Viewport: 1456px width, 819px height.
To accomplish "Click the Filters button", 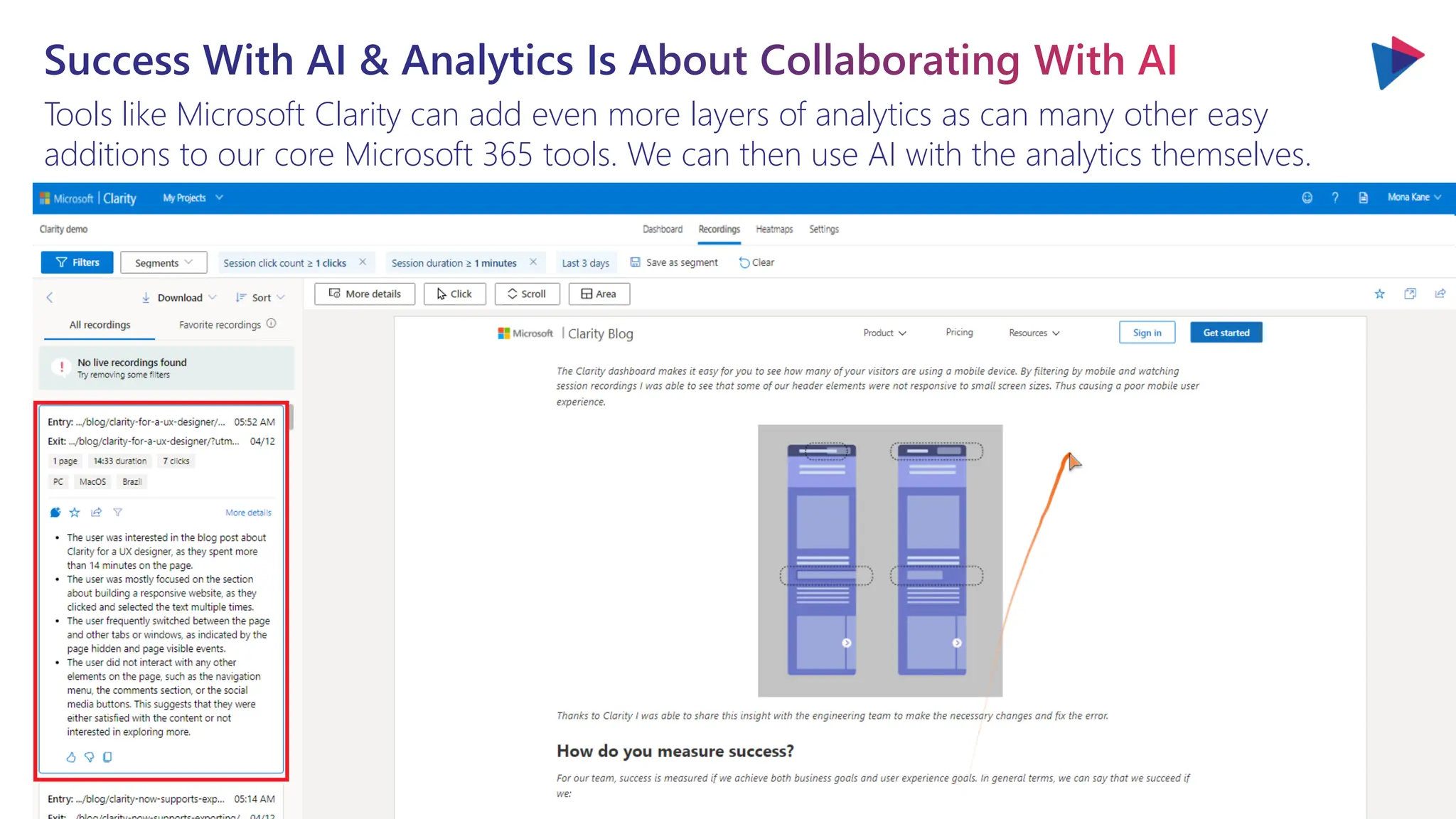I will click(77, 262).
